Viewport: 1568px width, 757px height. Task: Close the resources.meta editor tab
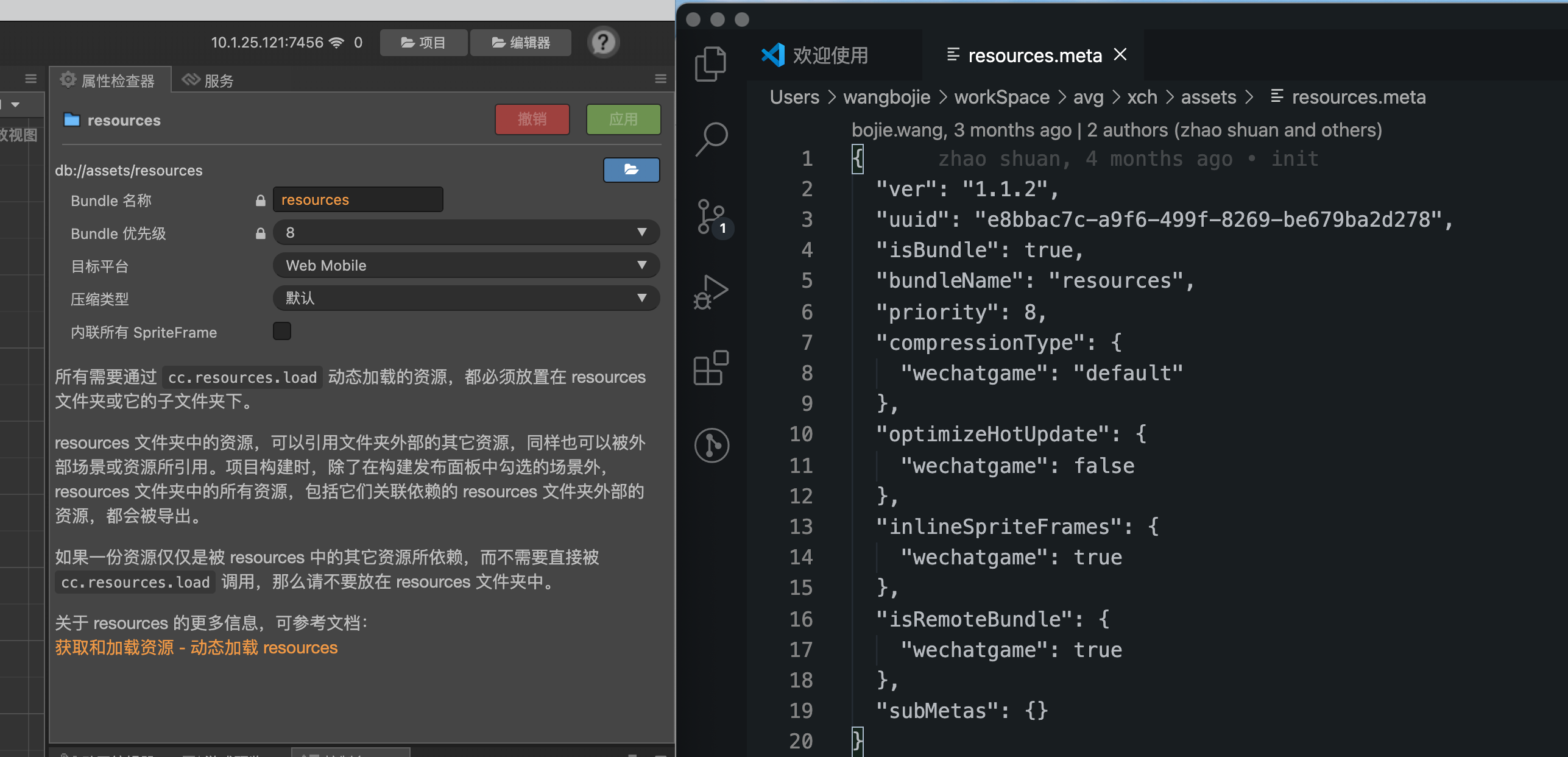[1120, 55]
